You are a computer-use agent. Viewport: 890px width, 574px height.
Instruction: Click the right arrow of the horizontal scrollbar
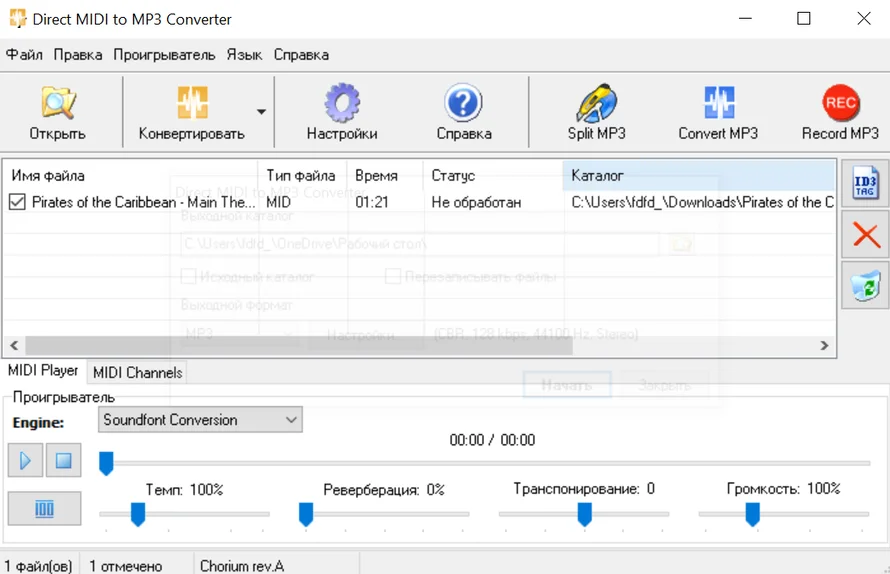coord(824,345)
